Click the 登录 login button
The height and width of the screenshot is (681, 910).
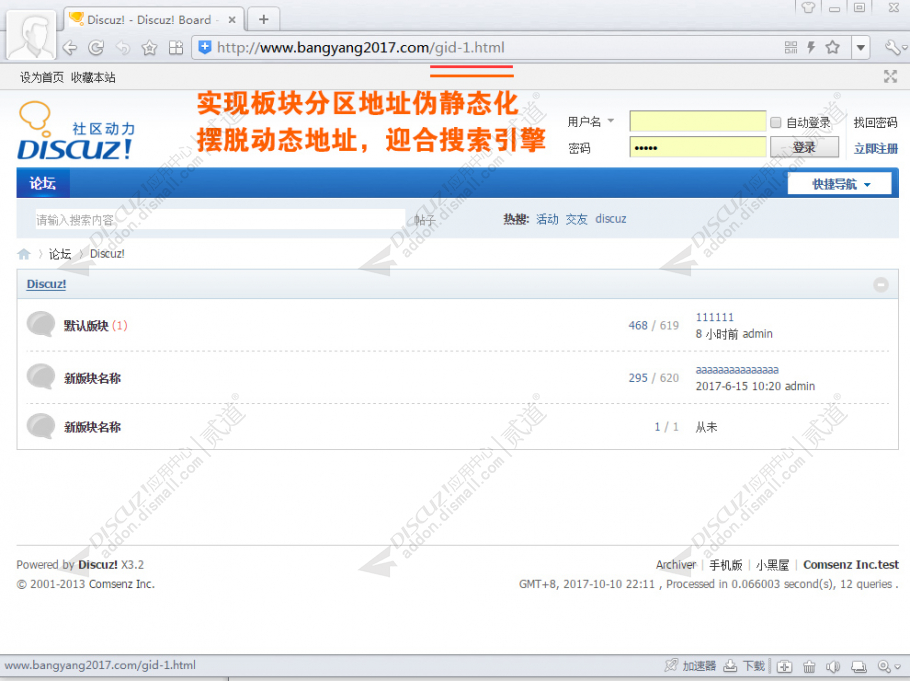[x=804, y=147]
